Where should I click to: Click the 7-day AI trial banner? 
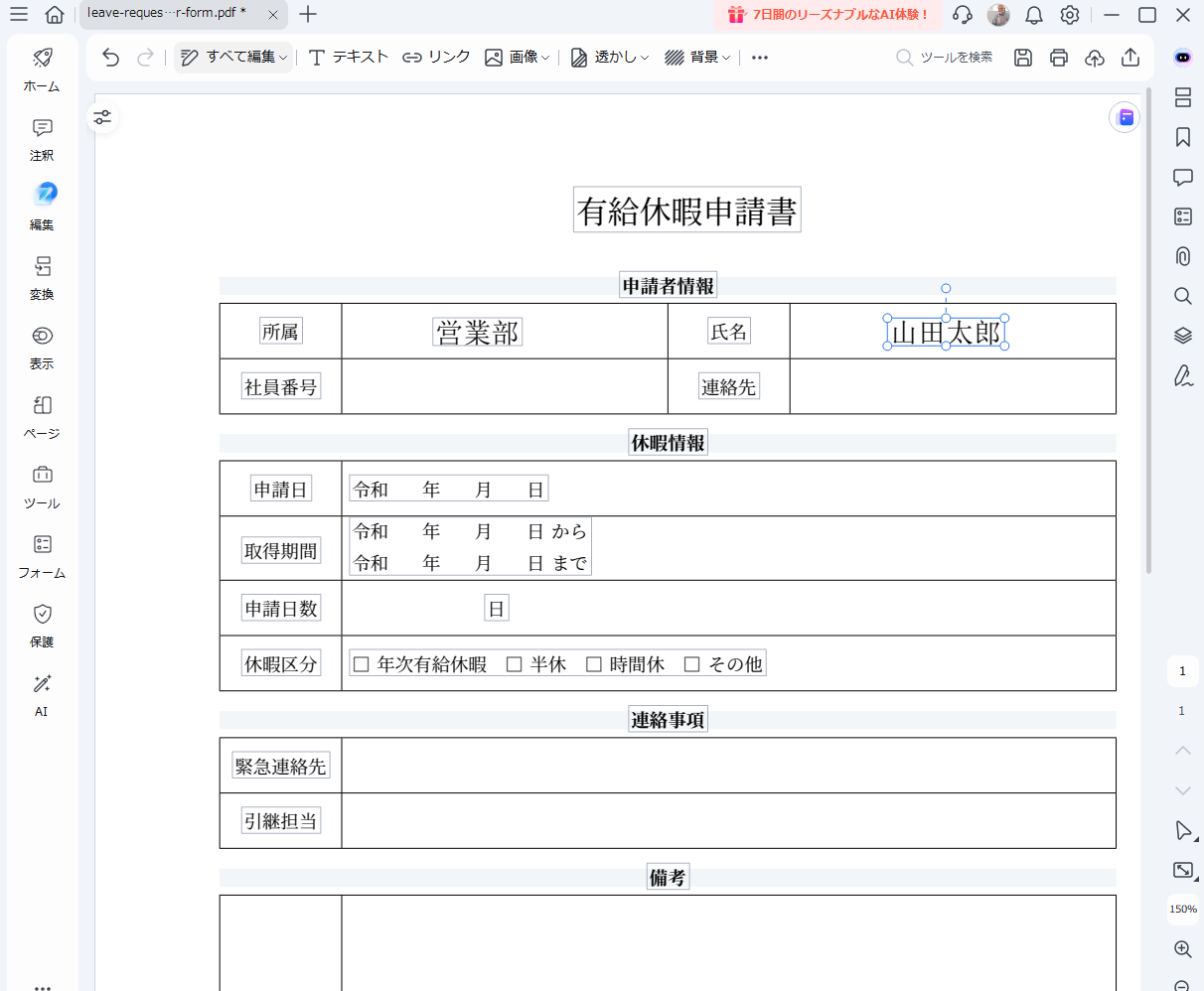(827, 14)
